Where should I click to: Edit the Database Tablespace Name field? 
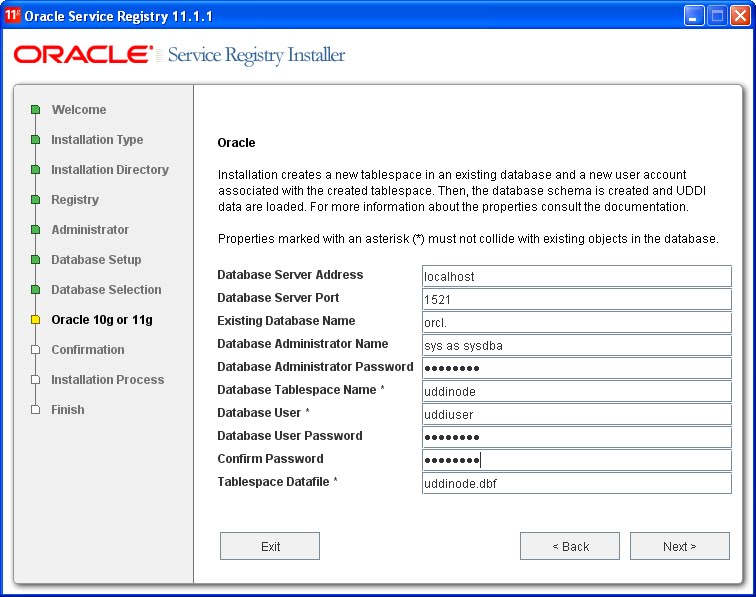click(577, 391)
